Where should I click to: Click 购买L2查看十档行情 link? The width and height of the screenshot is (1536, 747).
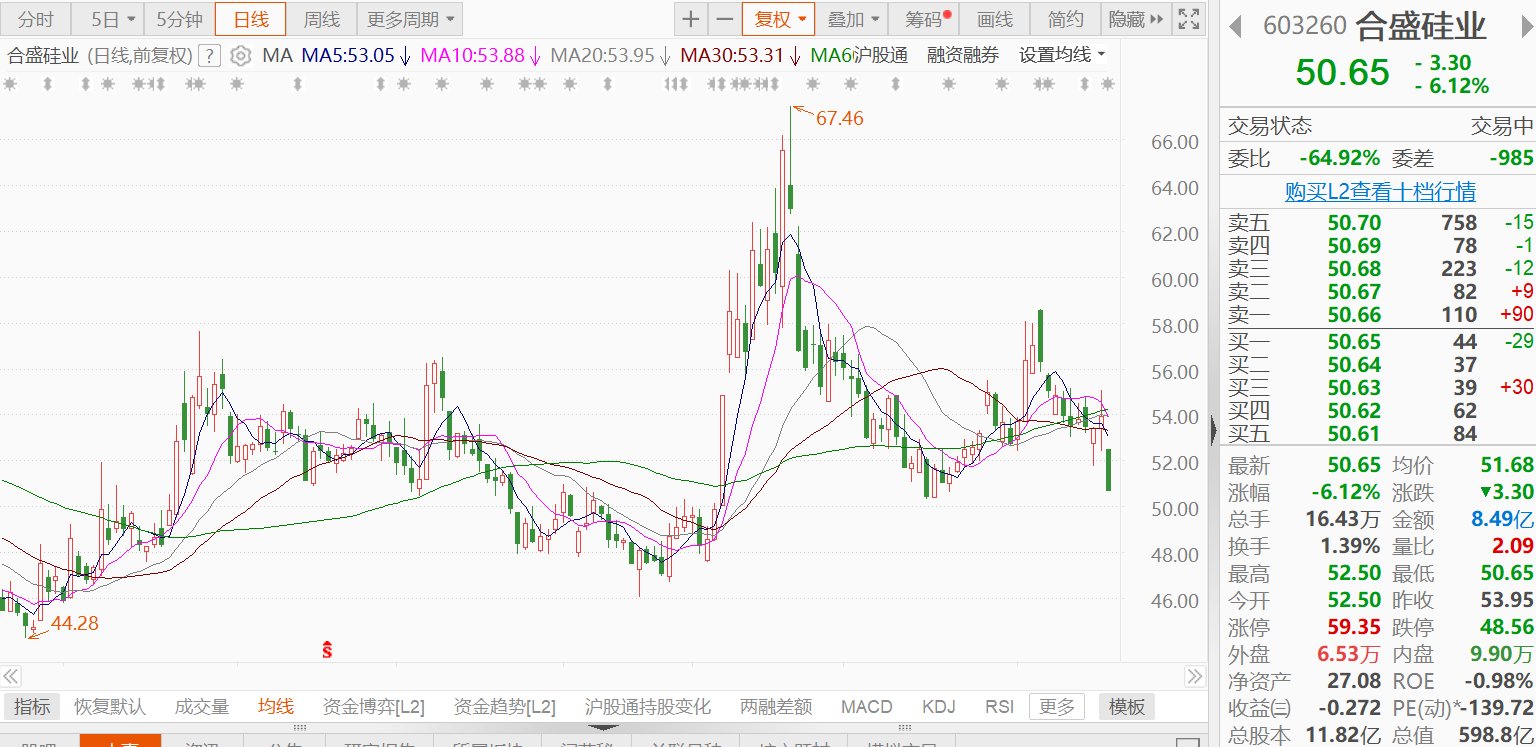click(x=1379, y=191)
